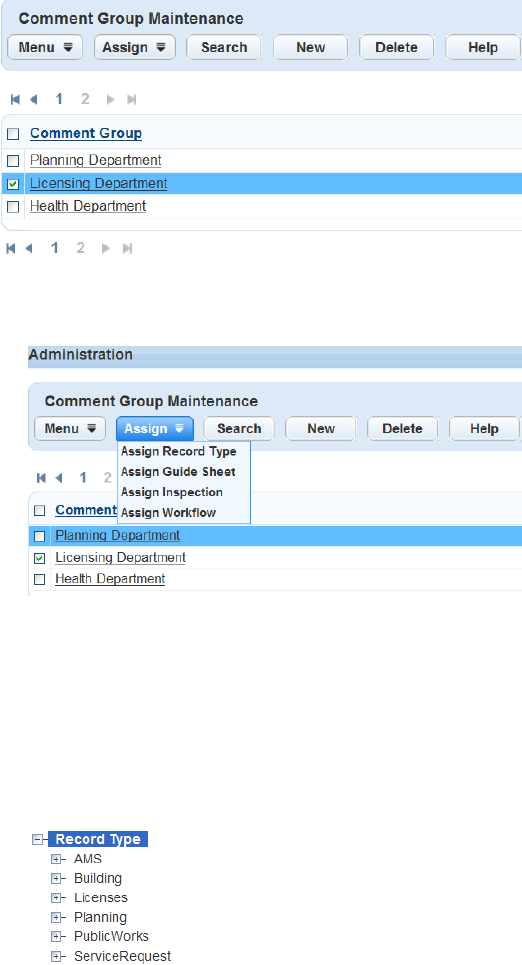This screenshot has width=522, height=965.
Task: Click last page icon below first table
Action: (127, 248)
